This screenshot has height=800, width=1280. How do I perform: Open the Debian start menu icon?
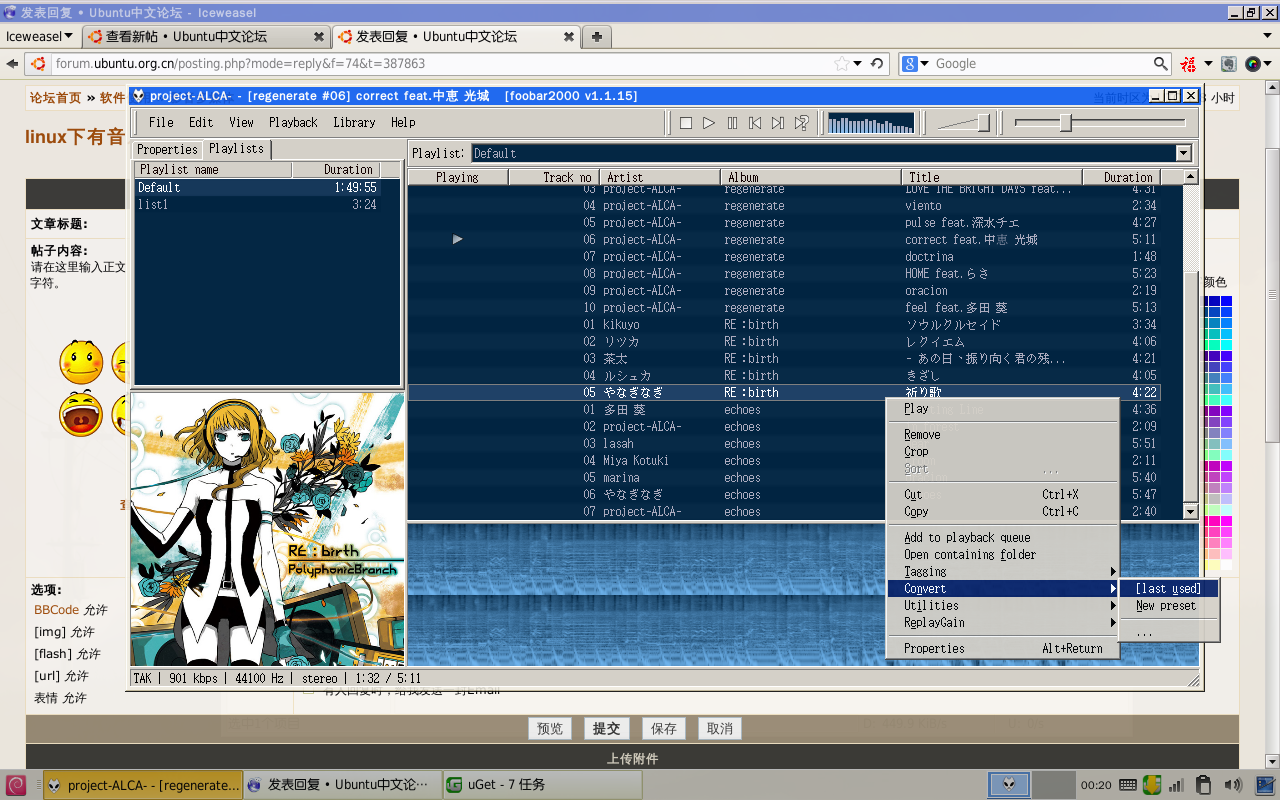(x=15, y=785)
